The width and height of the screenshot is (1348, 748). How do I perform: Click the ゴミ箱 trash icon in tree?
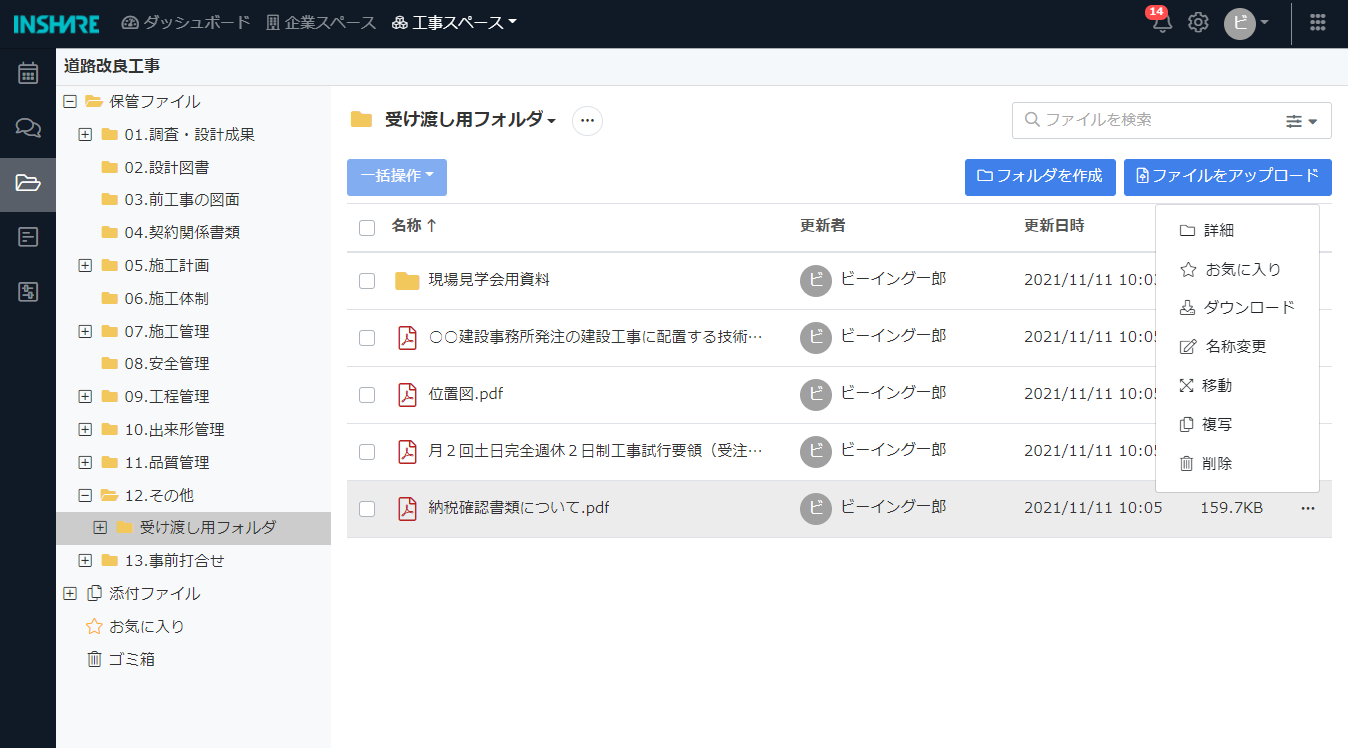click(94, 659)
